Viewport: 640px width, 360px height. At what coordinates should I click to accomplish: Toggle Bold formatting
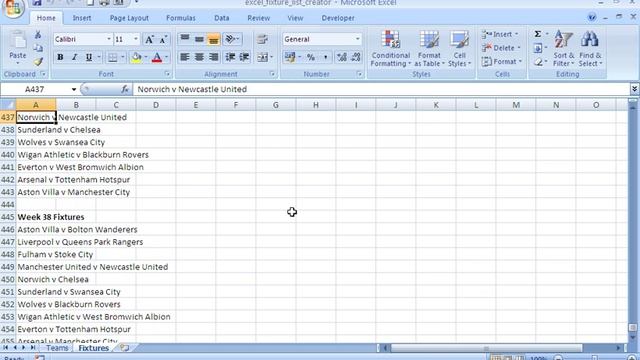click(x=60, y=58)
